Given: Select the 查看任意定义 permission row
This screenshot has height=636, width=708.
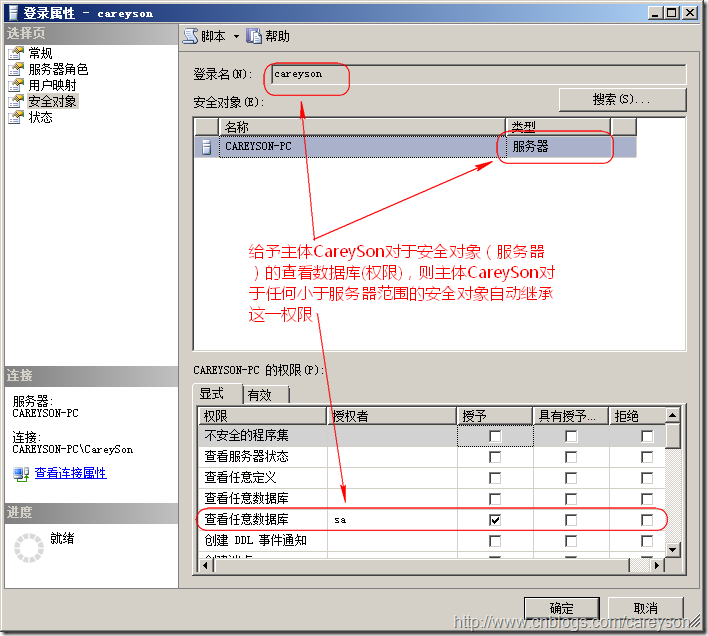Looking at the screenshot, I should coord(432,478).
